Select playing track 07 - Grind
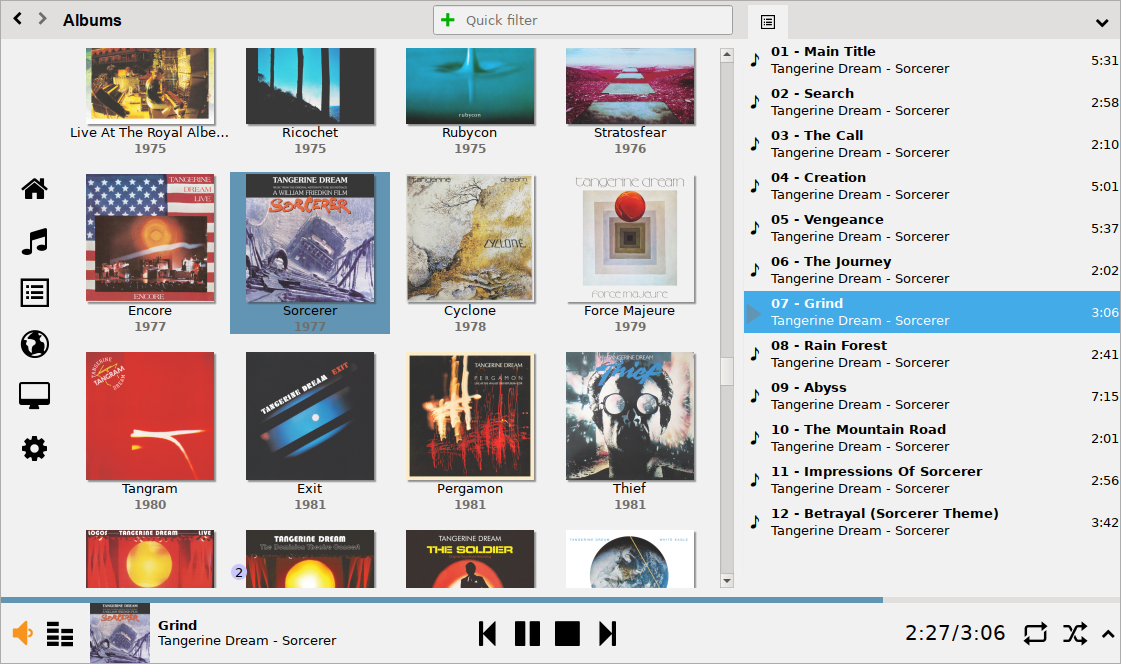Viewport: 1121px width, 664px height. (x=932, y=312)
